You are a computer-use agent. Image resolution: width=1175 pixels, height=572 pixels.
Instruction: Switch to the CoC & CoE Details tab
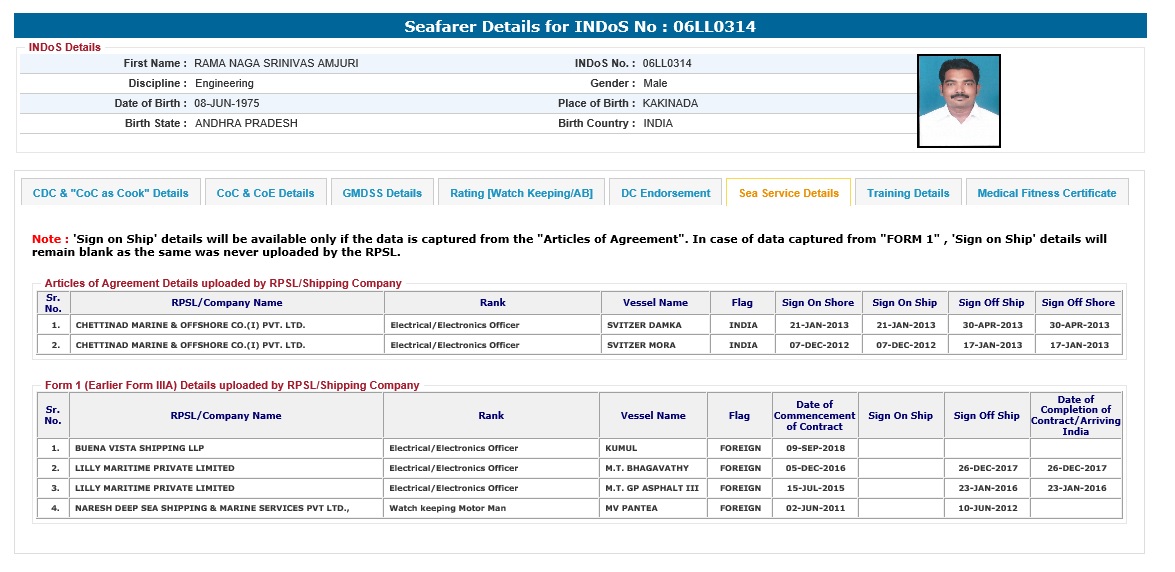265,193
